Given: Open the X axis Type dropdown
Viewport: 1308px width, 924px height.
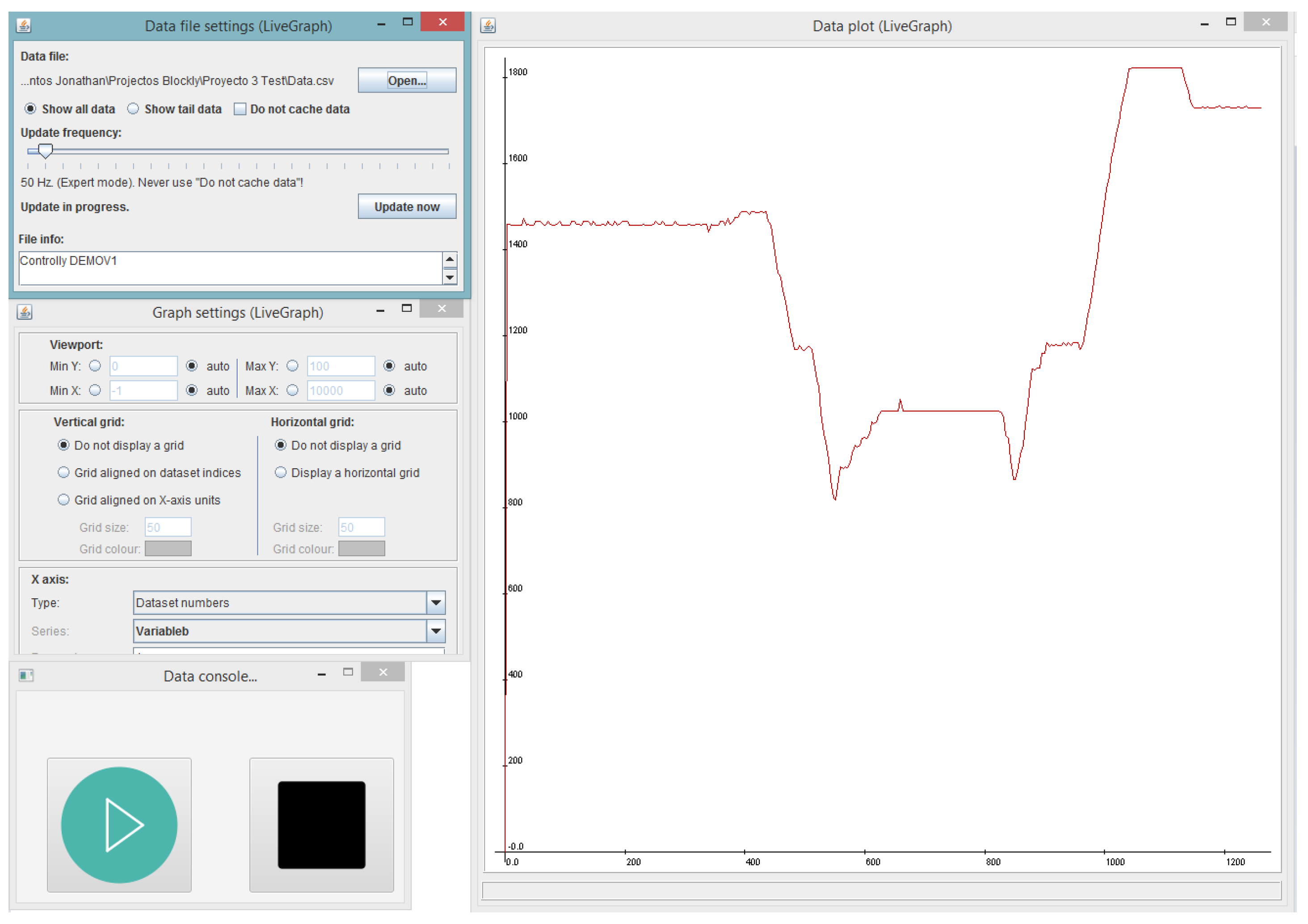Looking at the screenshot, I should coord(436,602).
